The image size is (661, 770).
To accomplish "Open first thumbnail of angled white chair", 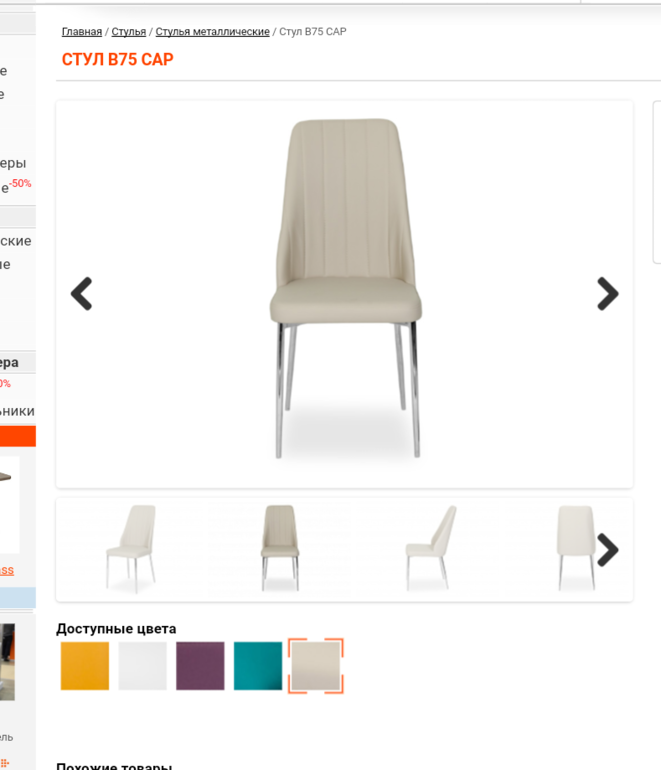I will pos(131,549).
